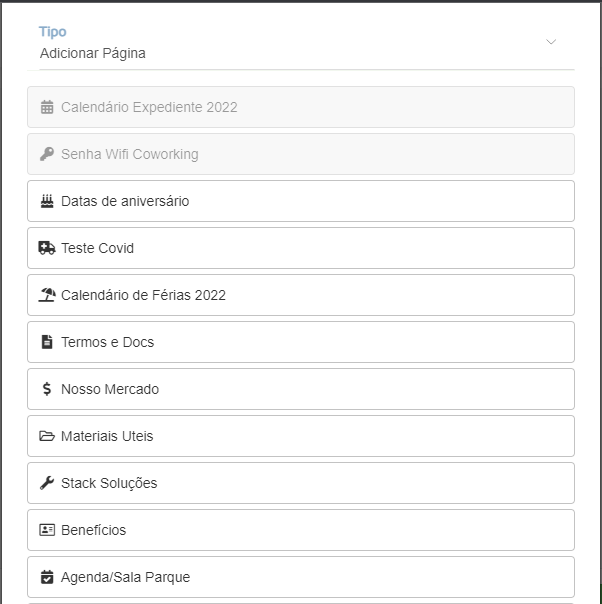
Task: Select the Datas de aniversário page
Action: [301, 201]
